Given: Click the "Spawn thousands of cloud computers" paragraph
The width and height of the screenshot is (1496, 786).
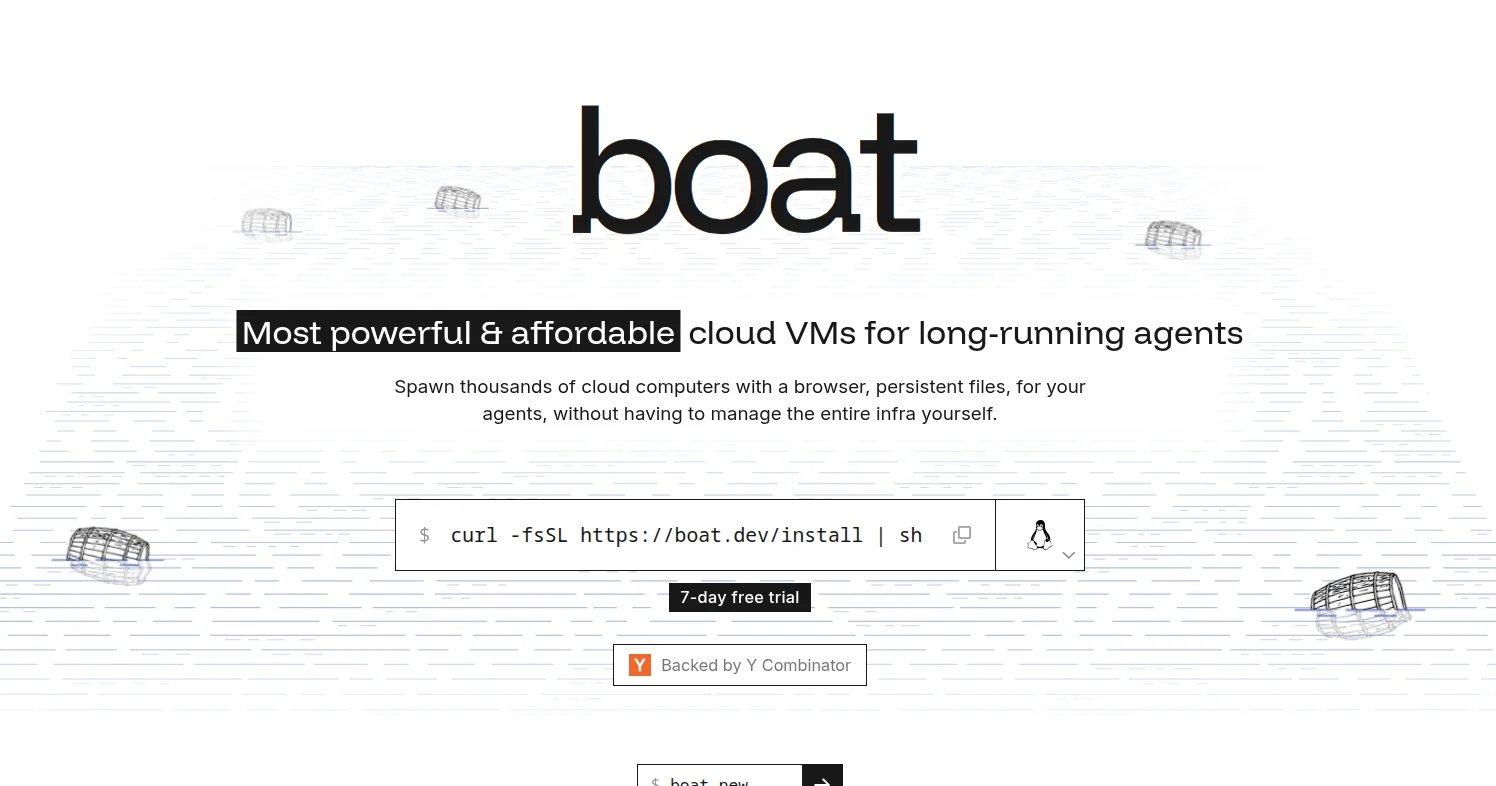Looking at the screenshot, I should pos(740,400).
